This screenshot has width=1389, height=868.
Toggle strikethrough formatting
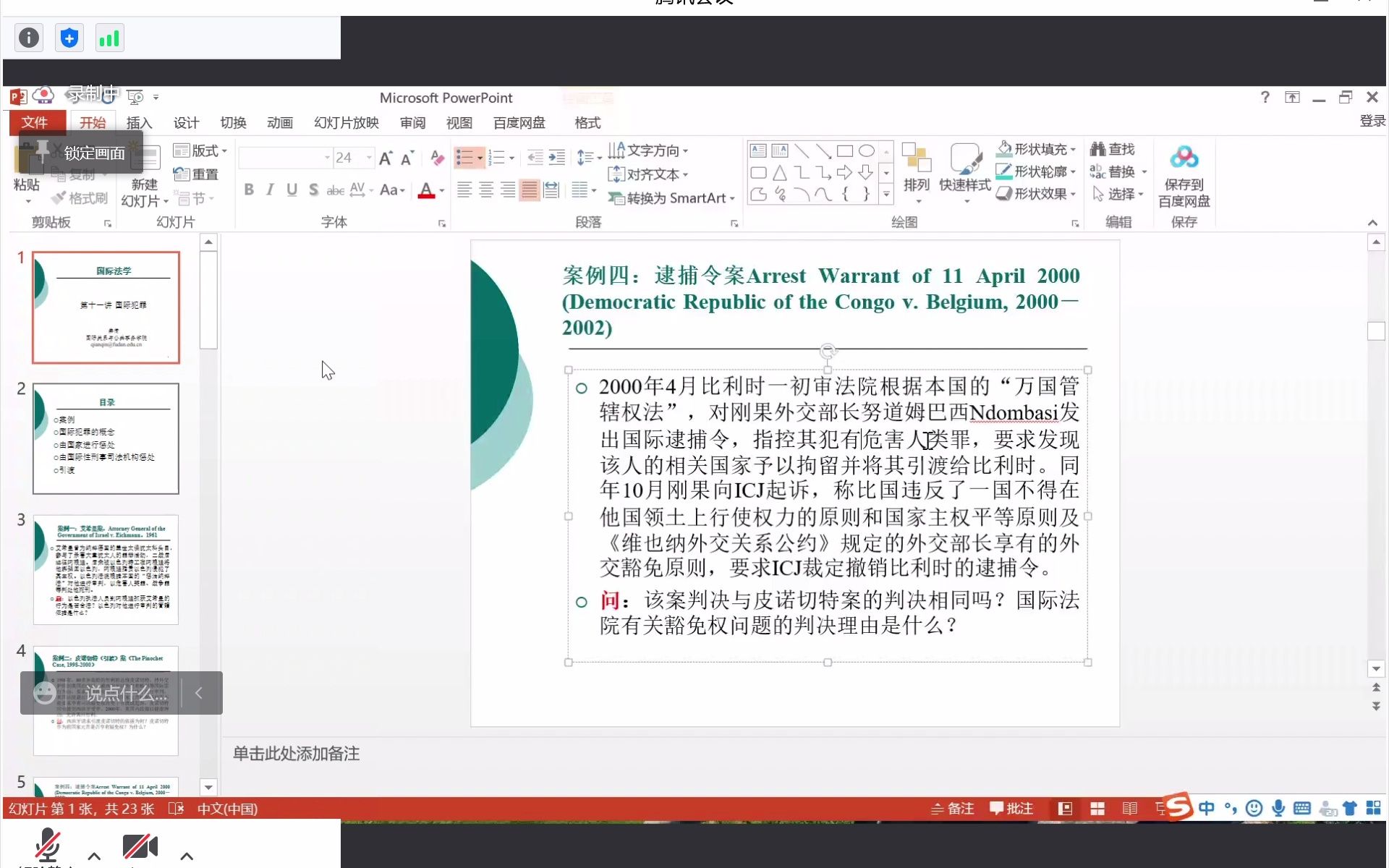335,190
